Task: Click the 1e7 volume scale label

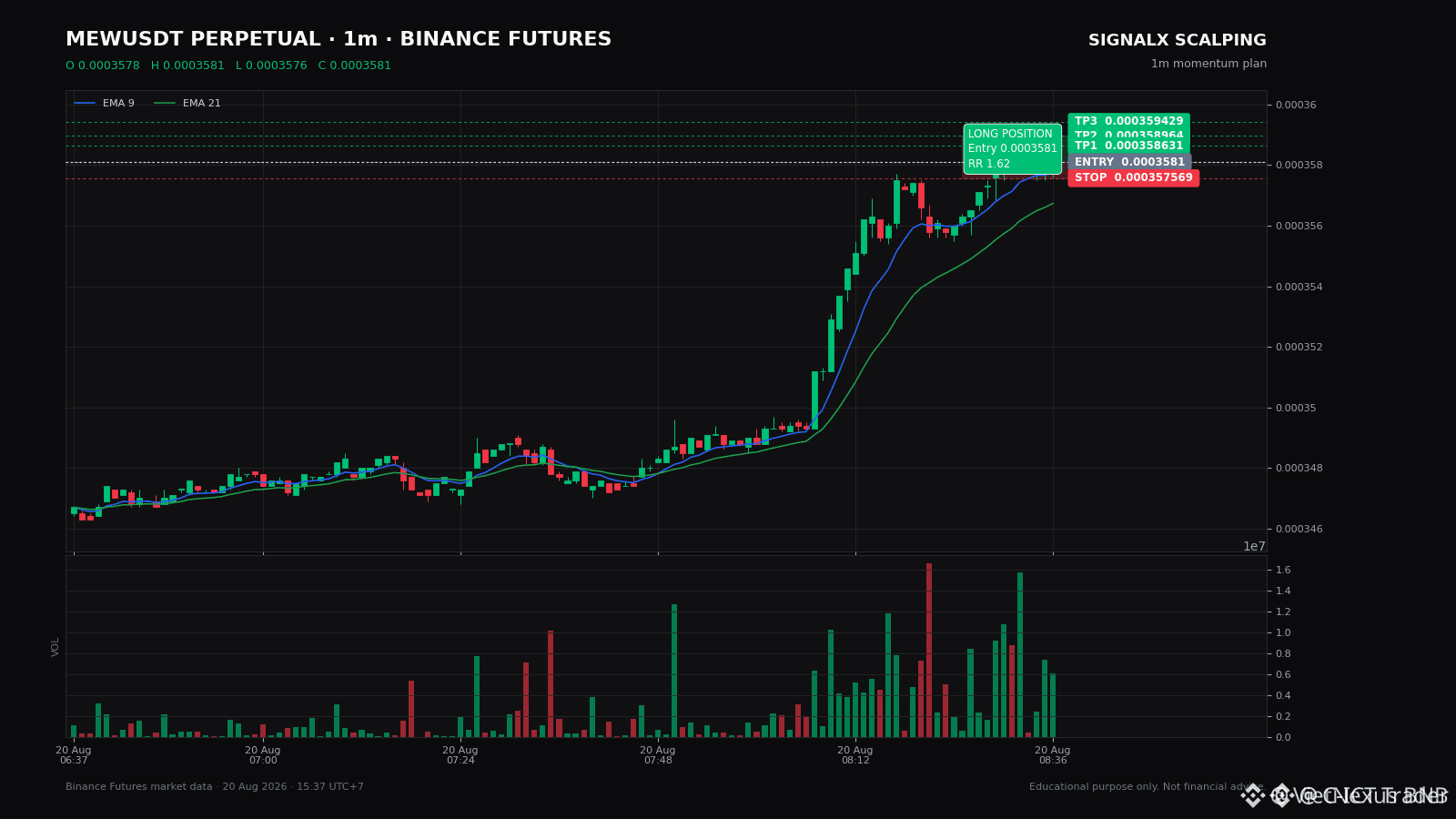Action: [x=1254, y=546]
